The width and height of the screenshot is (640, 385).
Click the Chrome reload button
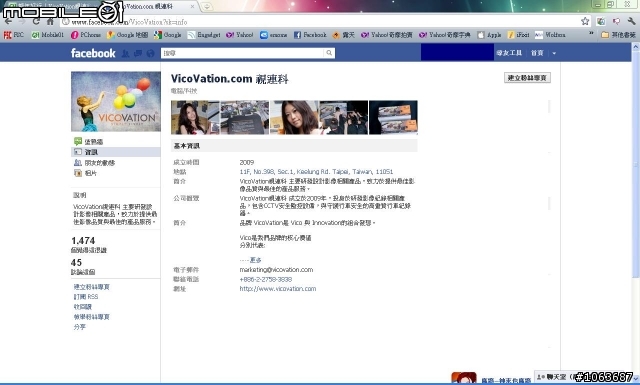pos(36,21)
